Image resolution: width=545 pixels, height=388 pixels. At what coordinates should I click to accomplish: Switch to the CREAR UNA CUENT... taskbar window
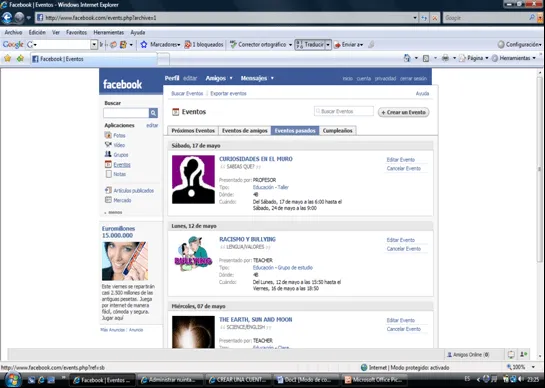point(238,380)
